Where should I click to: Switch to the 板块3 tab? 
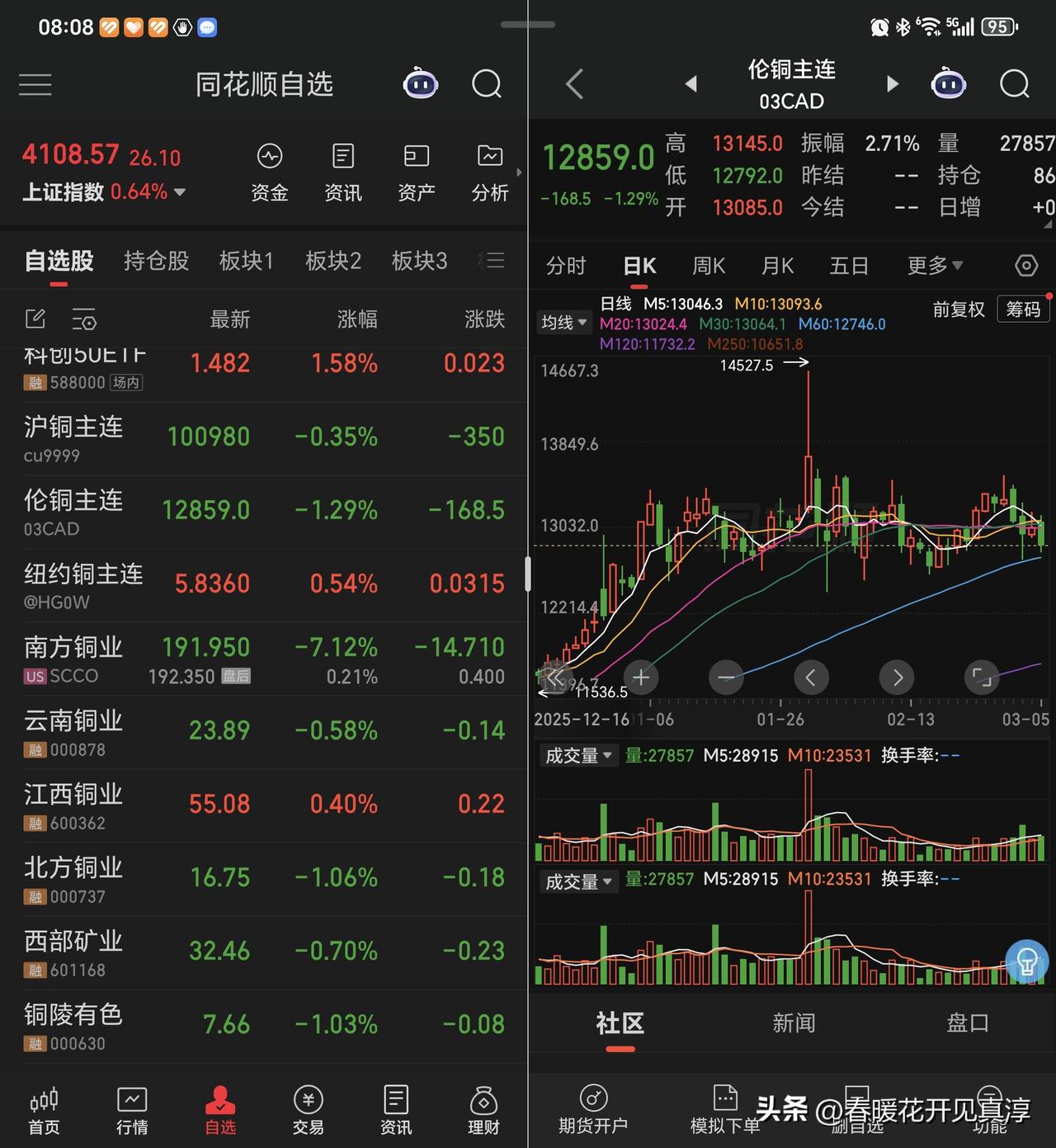click(x=419, y=261)
